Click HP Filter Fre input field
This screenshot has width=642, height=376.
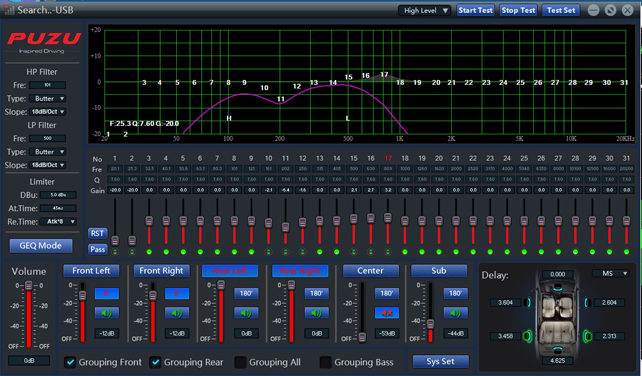tap(47, 85)
